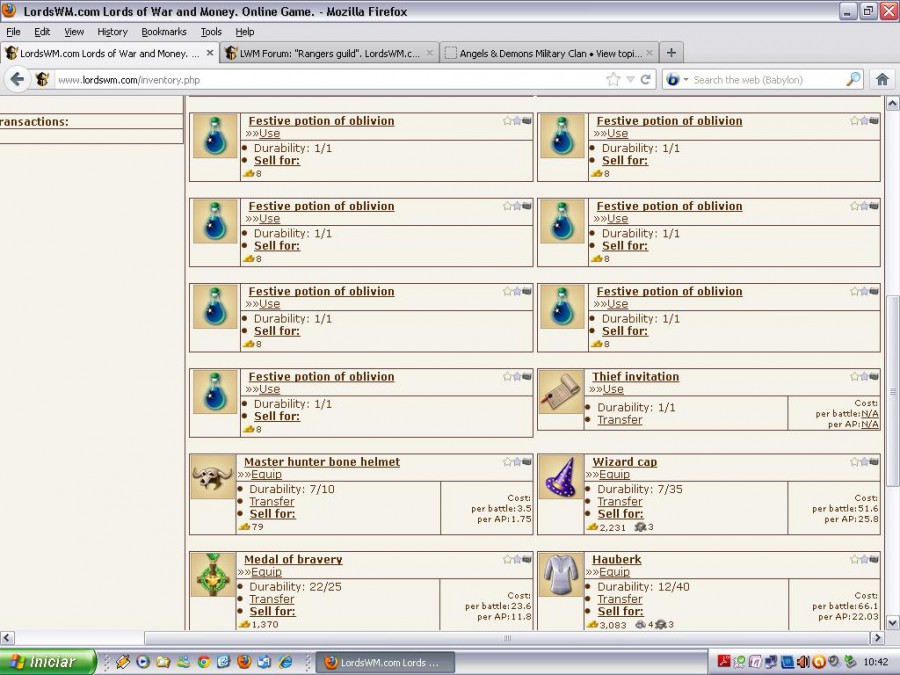
Task: Launch Firefox from the quick launch bar
Action: [244, 662]
